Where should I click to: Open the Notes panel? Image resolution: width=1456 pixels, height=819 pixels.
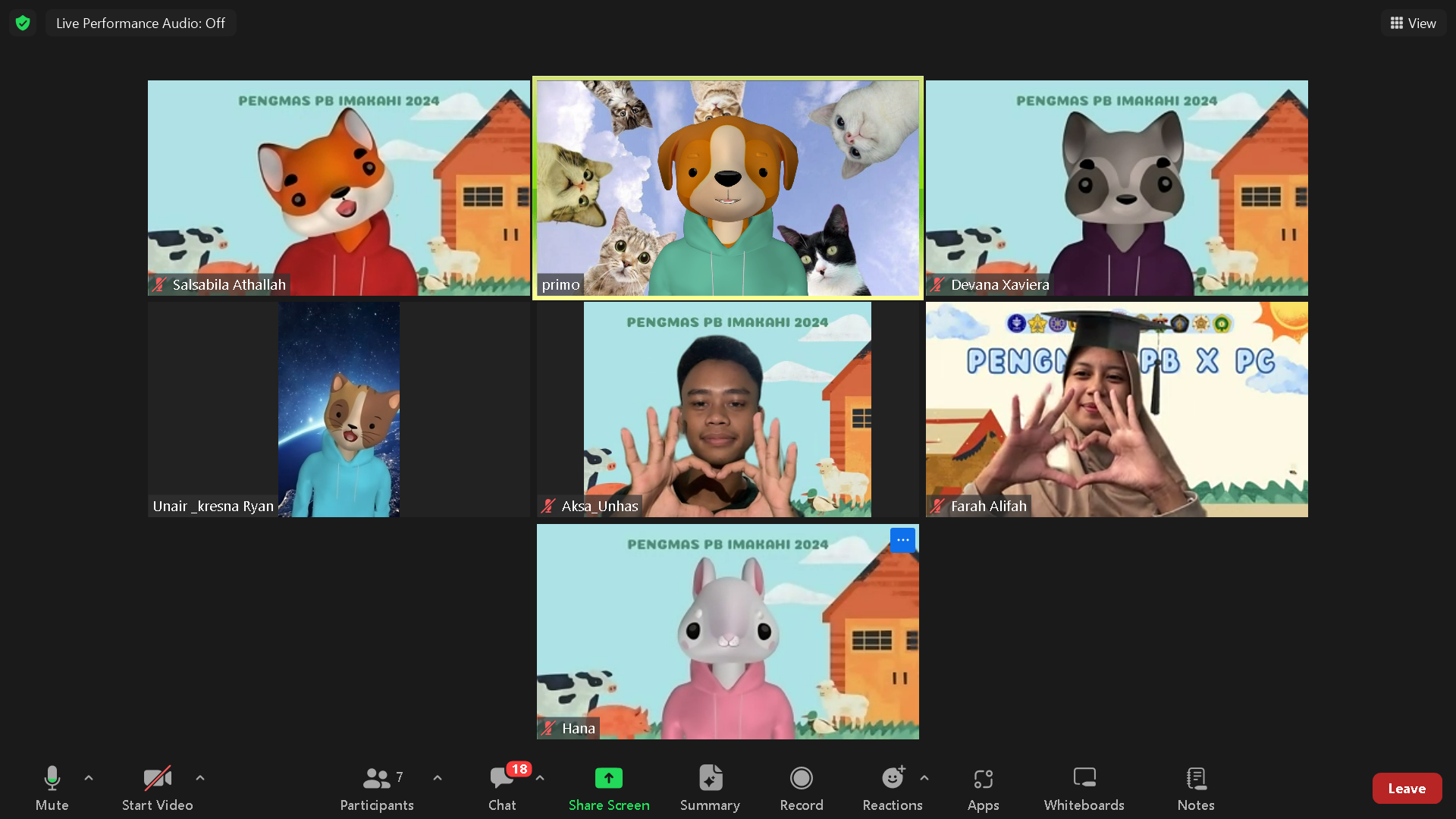tap(1196, 787)
